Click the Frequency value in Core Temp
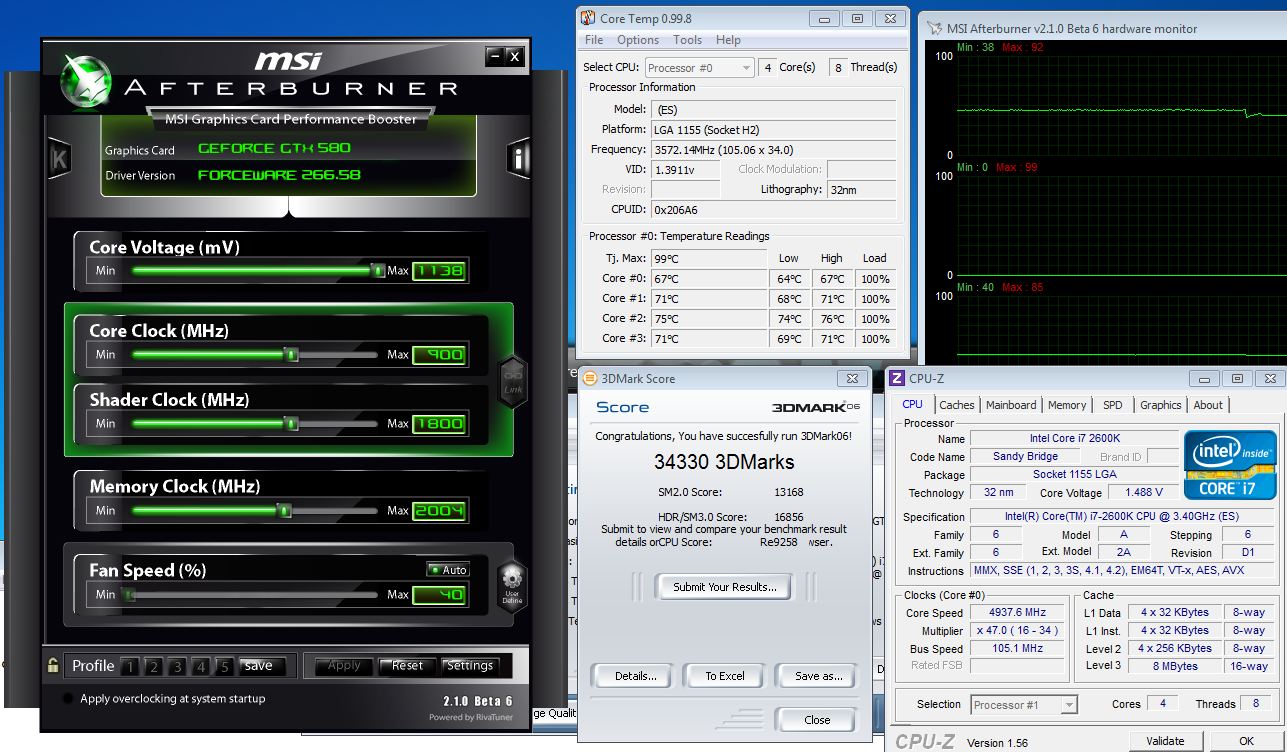Screen dimensions: 1287x752 (x=774, y=149)
